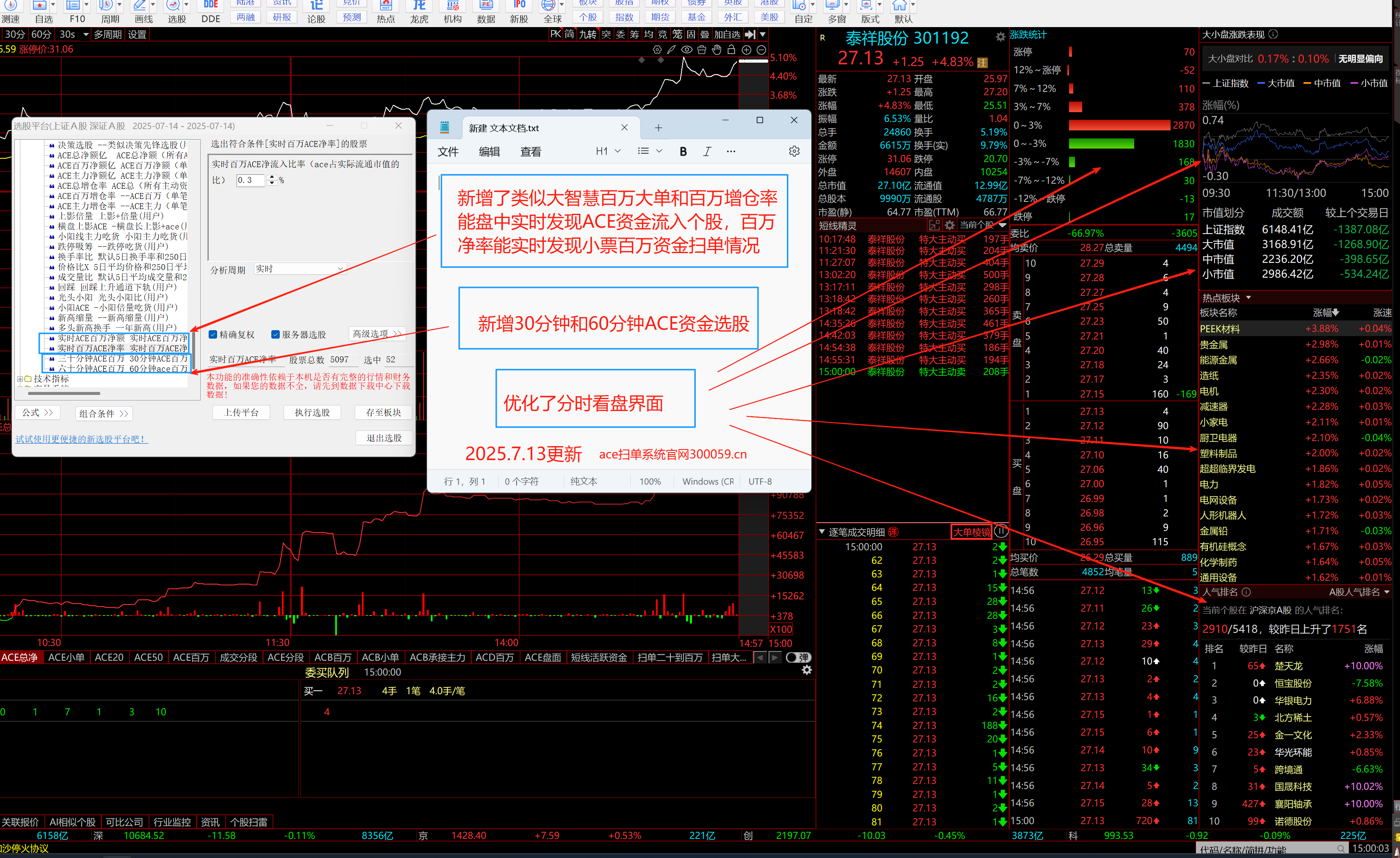Open the 新股 IPO icon
The width and height of the screenshot is (1400, 858).
pos(519,11)
